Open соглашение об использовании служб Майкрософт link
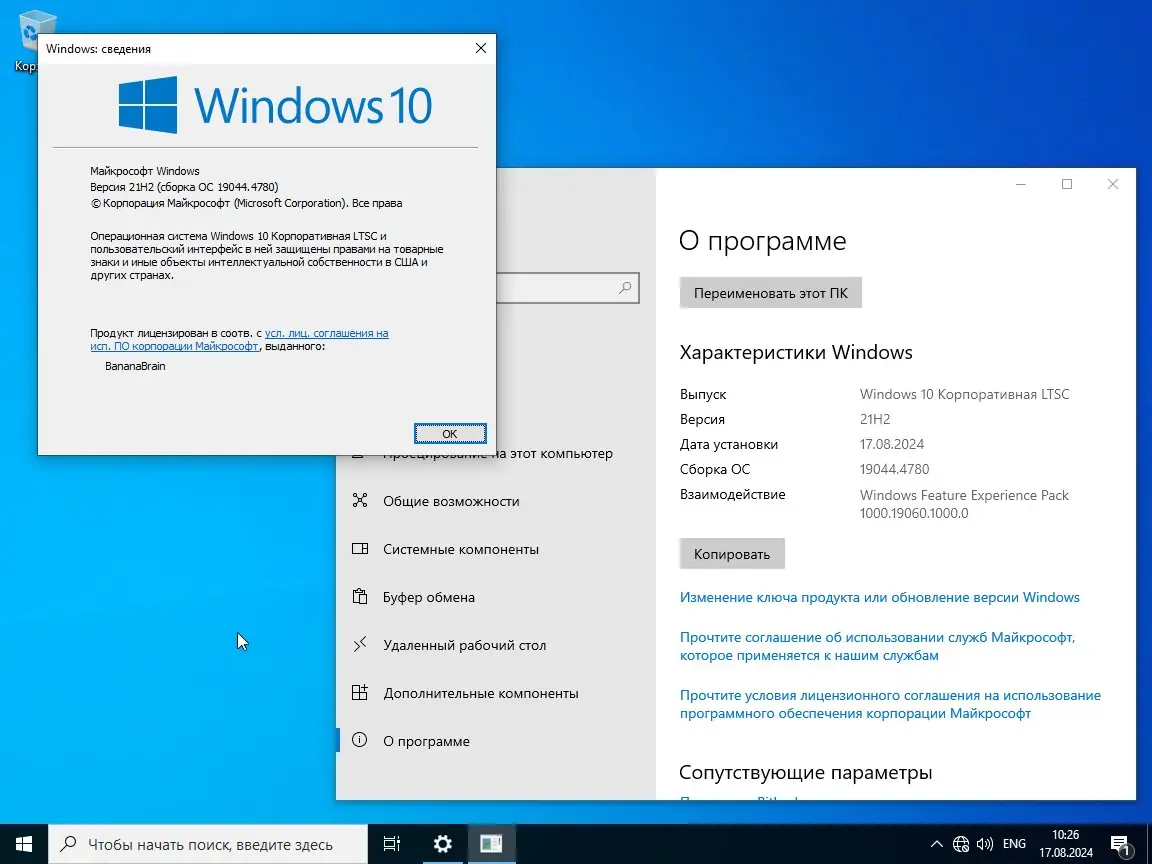The width and height of the screenshot is (1152, 864). (x=877, y=646)
